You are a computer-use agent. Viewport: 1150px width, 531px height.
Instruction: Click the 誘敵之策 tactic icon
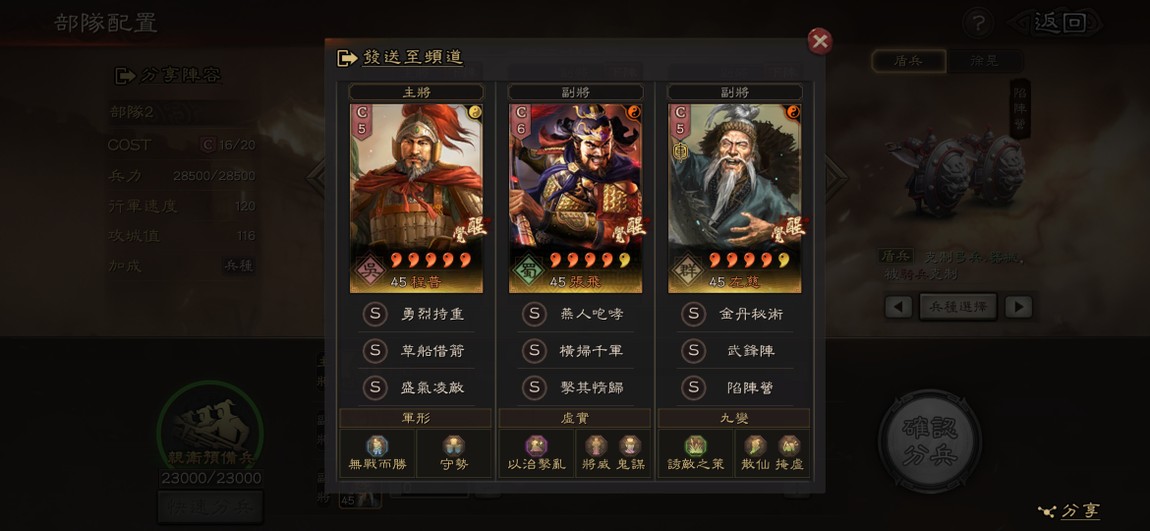[696, 453]
